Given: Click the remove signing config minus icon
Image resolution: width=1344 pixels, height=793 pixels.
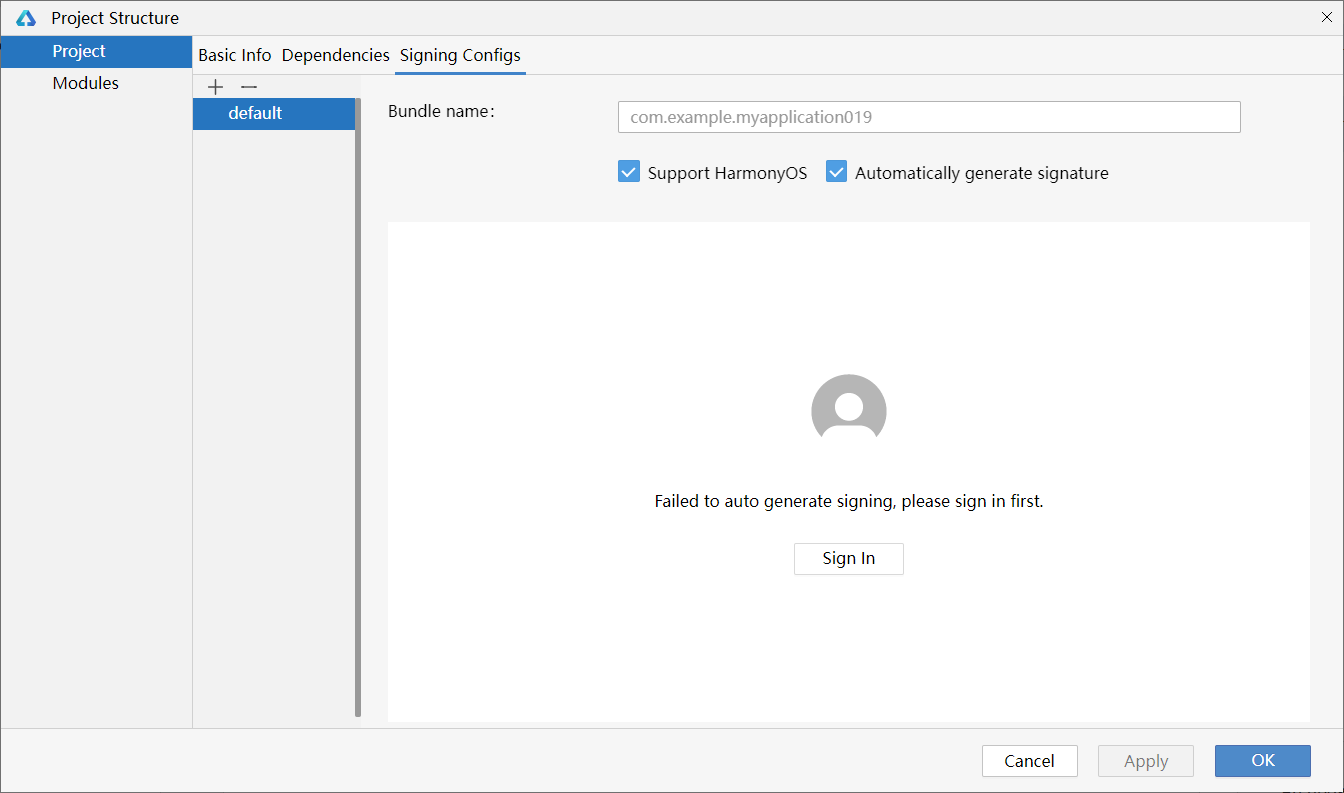Looking at the screenshot, I should tap(249, 87).
